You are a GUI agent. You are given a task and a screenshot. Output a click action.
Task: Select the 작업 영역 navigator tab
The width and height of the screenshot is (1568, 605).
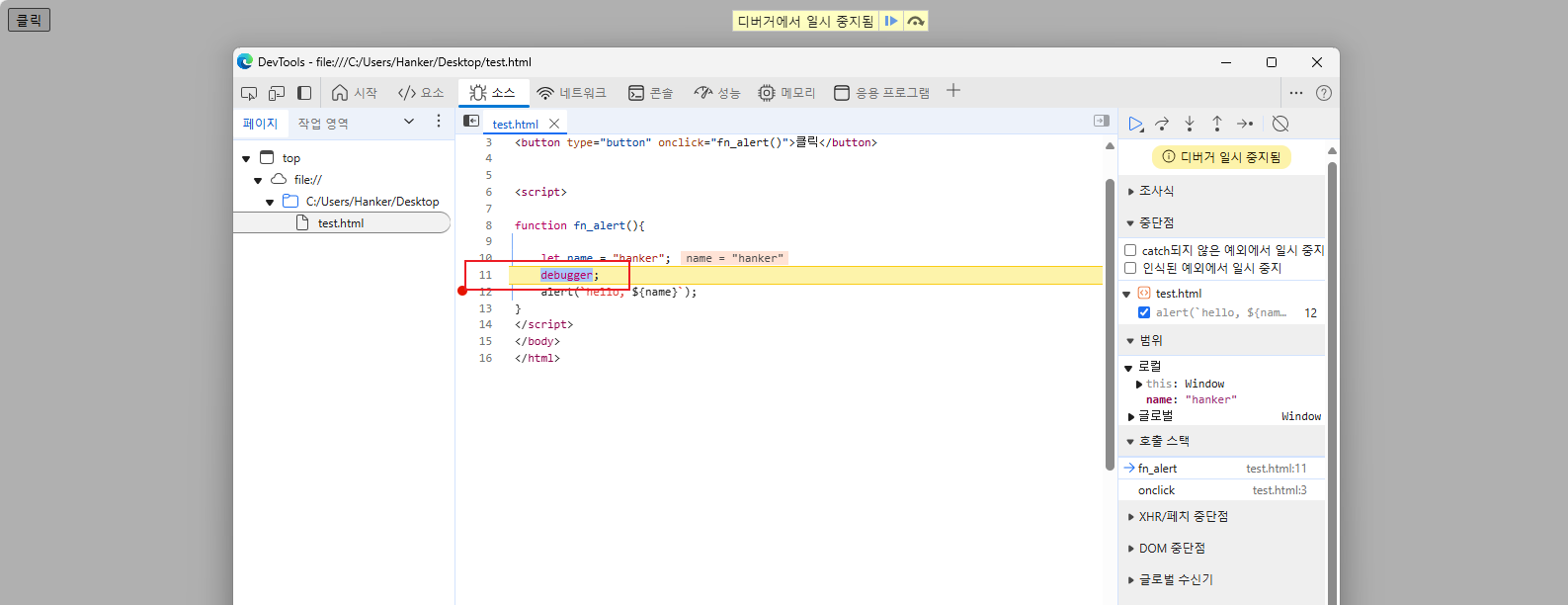(323, 124)
